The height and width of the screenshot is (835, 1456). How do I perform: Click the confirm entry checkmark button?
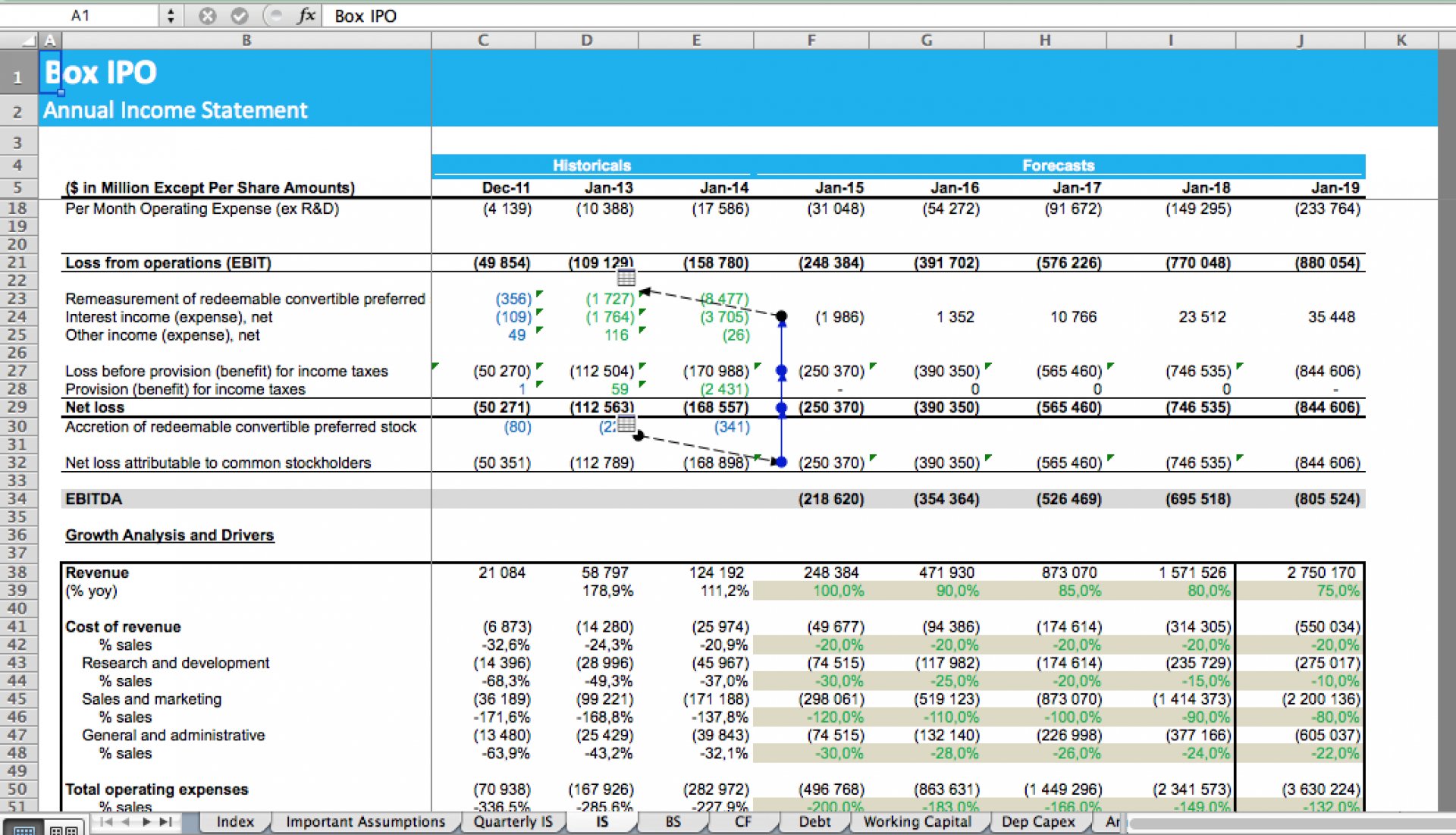tap(239, 16)
